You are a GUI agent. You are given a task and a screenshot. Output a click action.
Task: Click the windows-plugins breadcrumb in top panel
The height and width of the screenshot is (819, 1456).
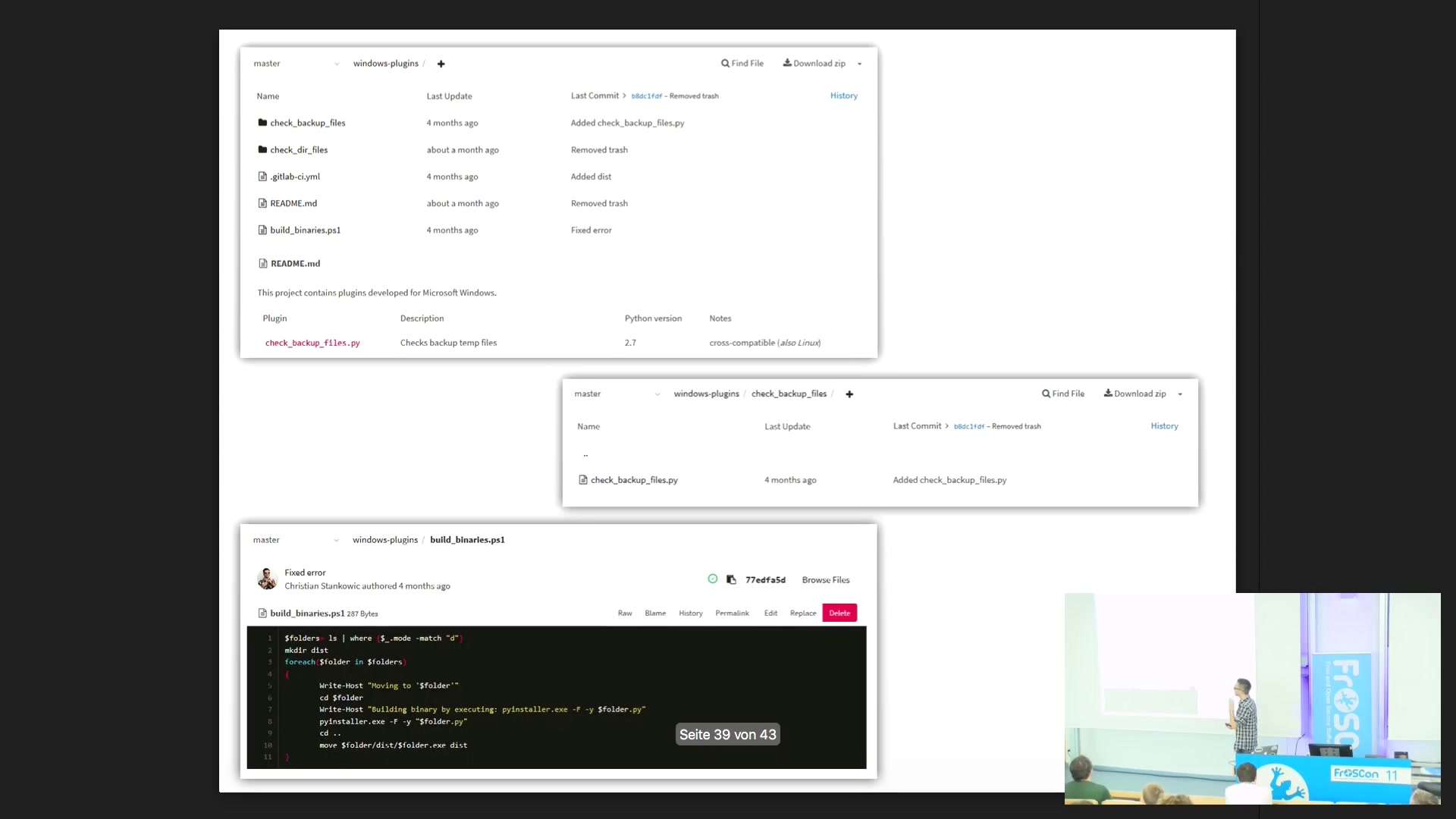click(x=385, y=64)
